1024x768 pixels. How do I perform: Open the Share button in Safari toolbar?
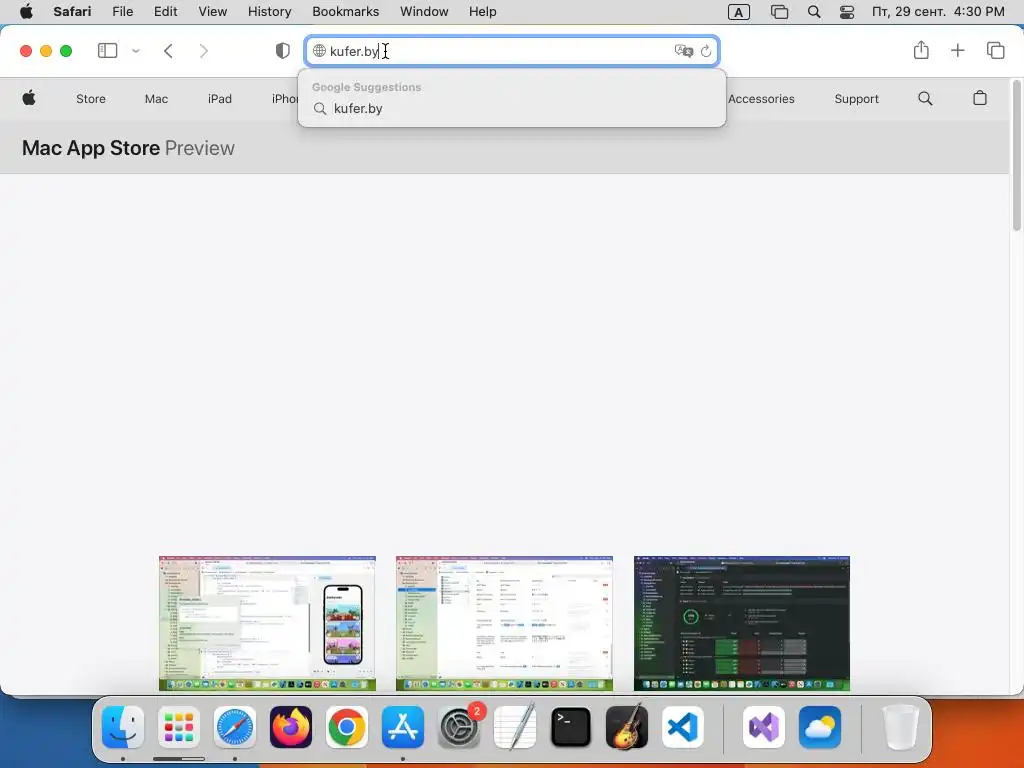pos(921,50)
